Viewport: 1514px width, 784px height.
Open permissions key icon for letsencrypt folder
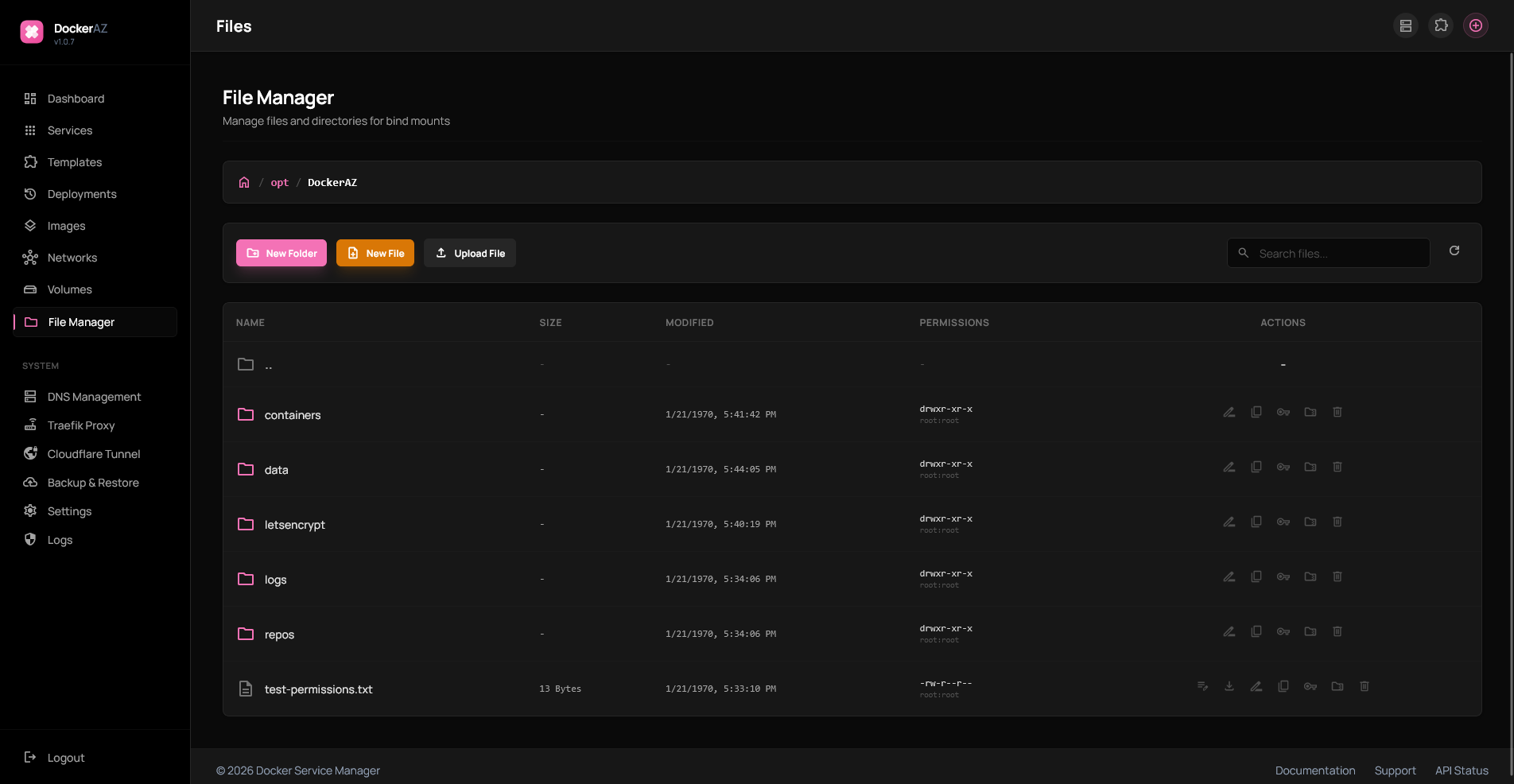(1283, 522)
